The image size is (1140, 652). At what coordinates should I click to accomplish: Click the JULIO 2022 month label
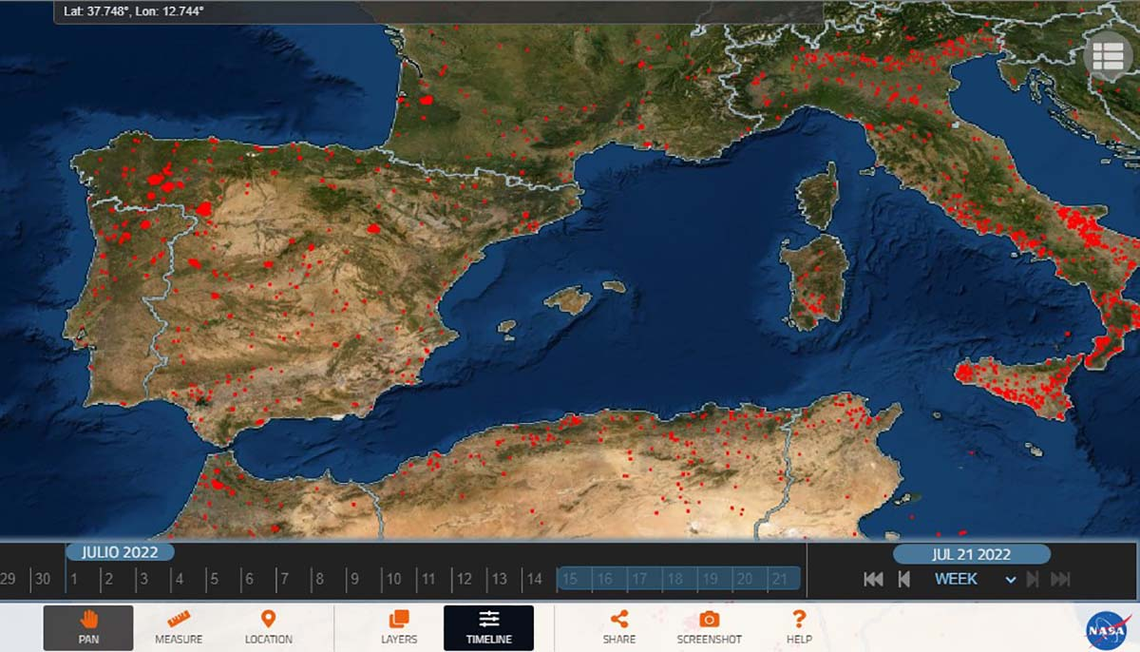pyautogui.click(x=119, y=551)
